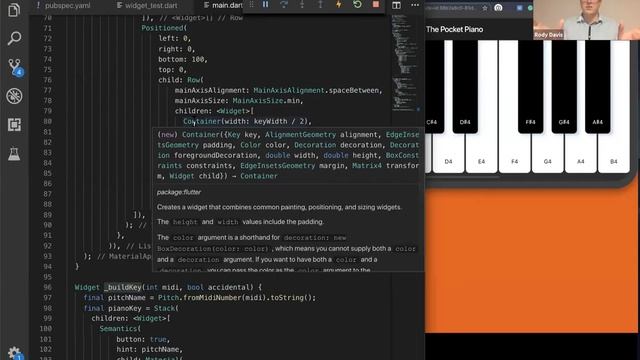Click the editor minimap

point(406,63)
